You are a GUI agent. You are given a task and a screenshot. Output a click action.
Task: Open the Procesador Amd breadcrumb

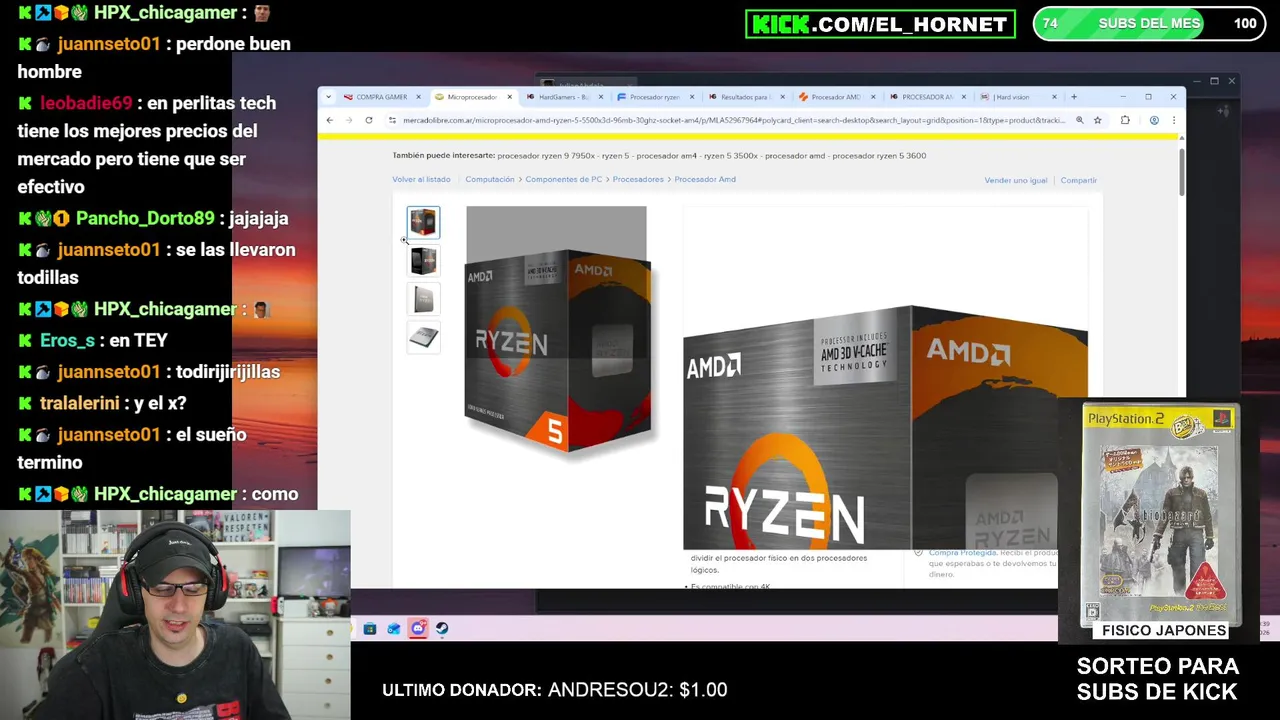point(705,179)
